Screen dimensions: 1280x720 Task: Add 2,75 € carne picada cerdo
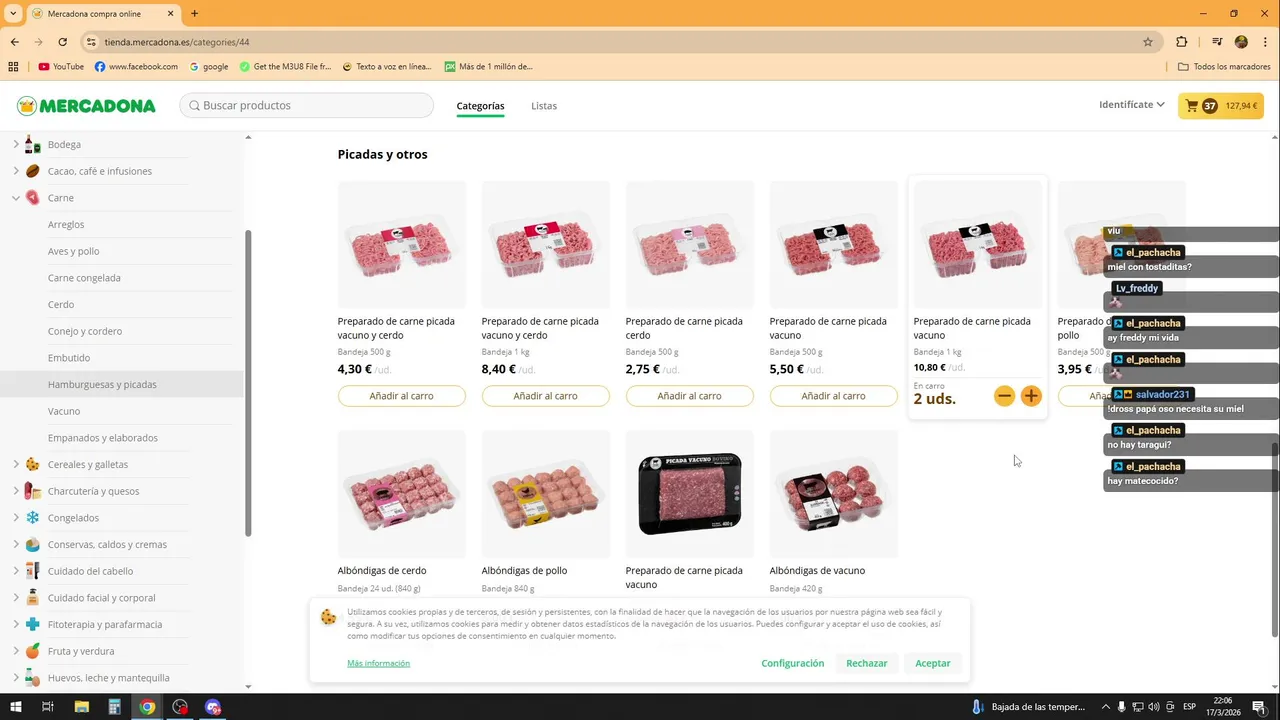690,396
